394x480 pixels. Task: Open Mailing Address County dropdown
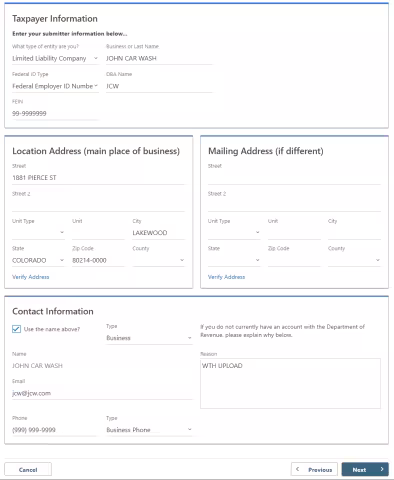354,260
